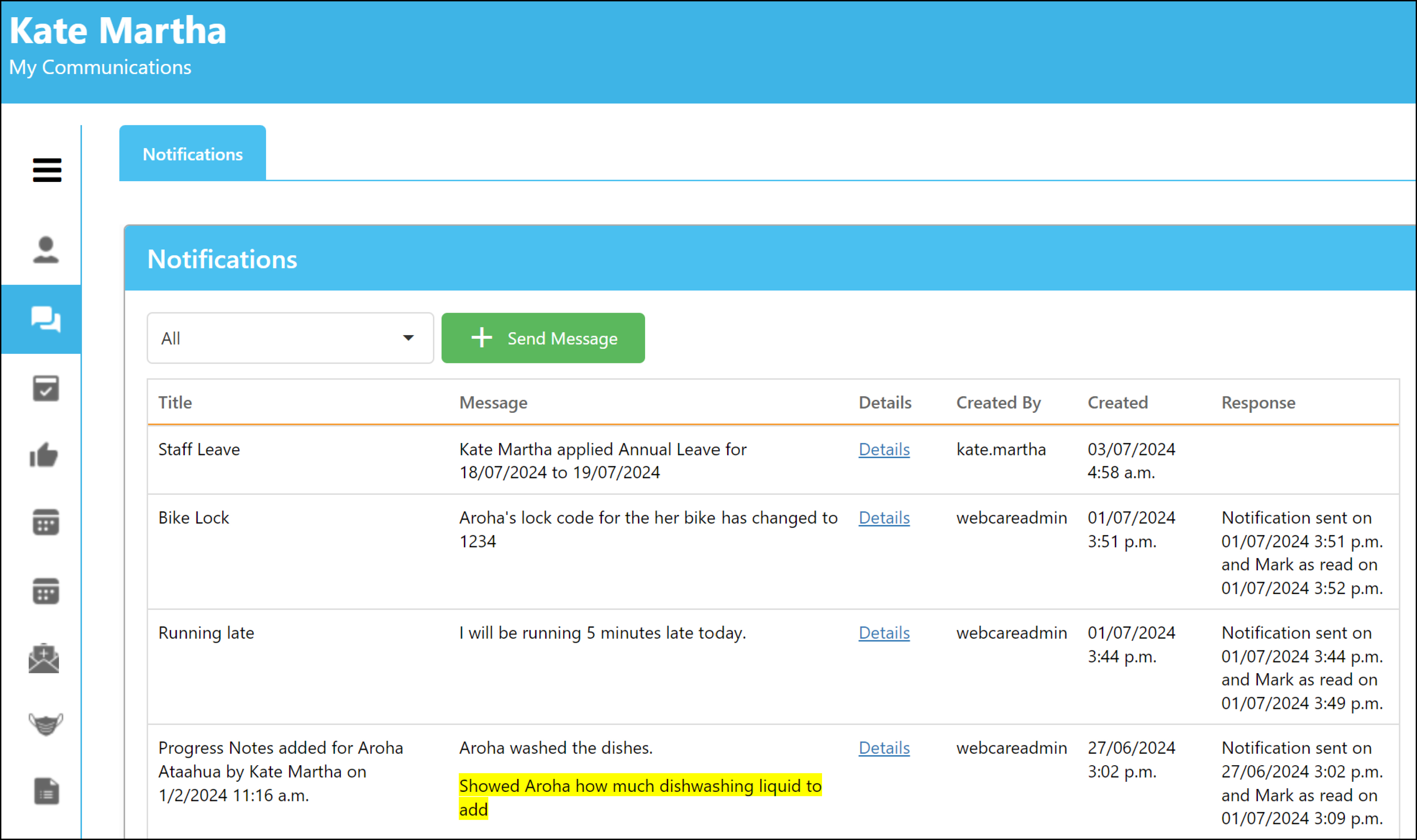Click the Created By column header

[x=998, y=402]
